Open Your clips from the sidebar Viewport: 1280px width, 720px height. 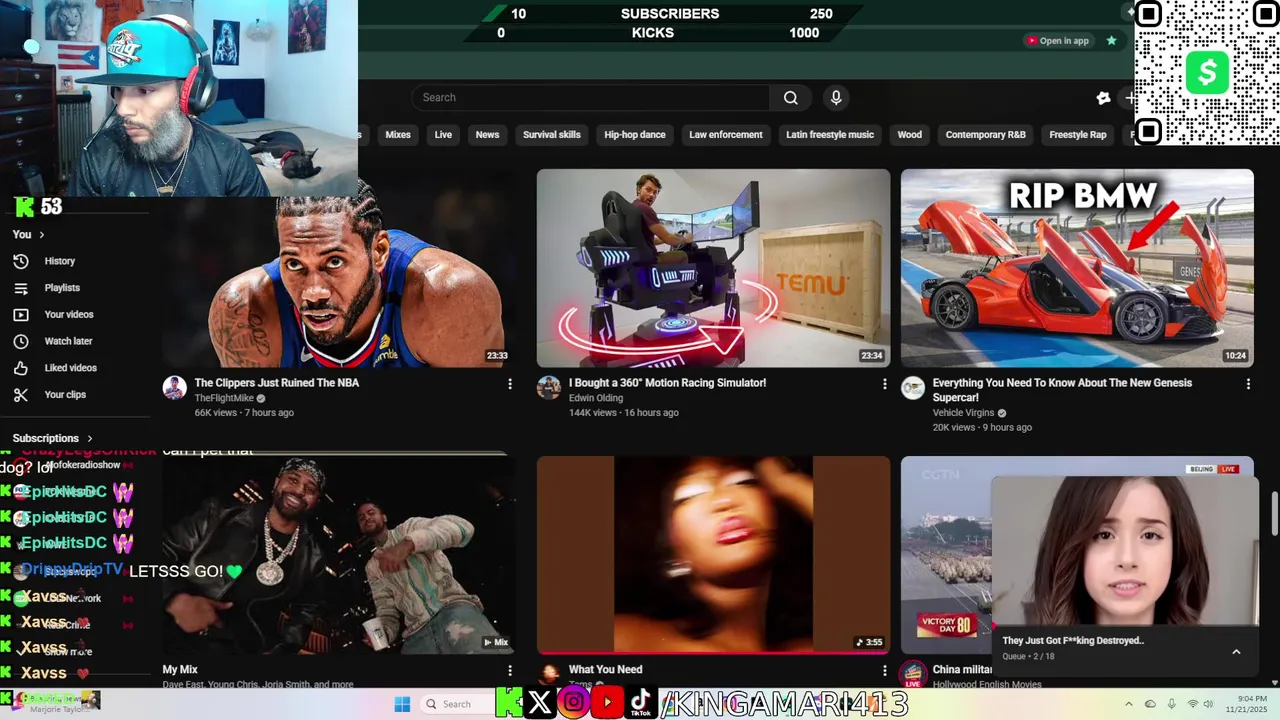click(x=65, y=395)
